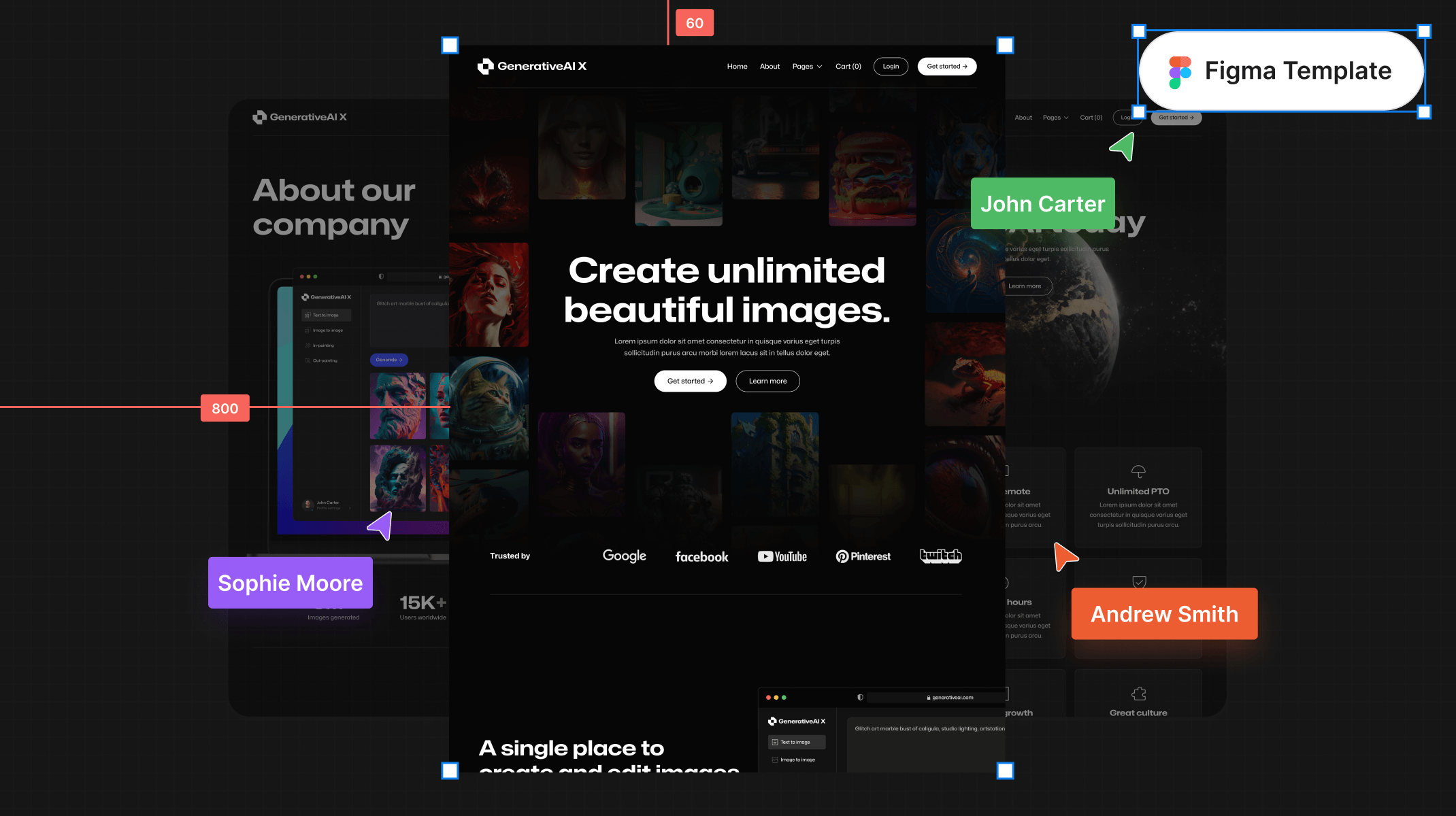Click the YouTube brand icon
Screen dimensions: 1456x816
[x=783, y=556]
